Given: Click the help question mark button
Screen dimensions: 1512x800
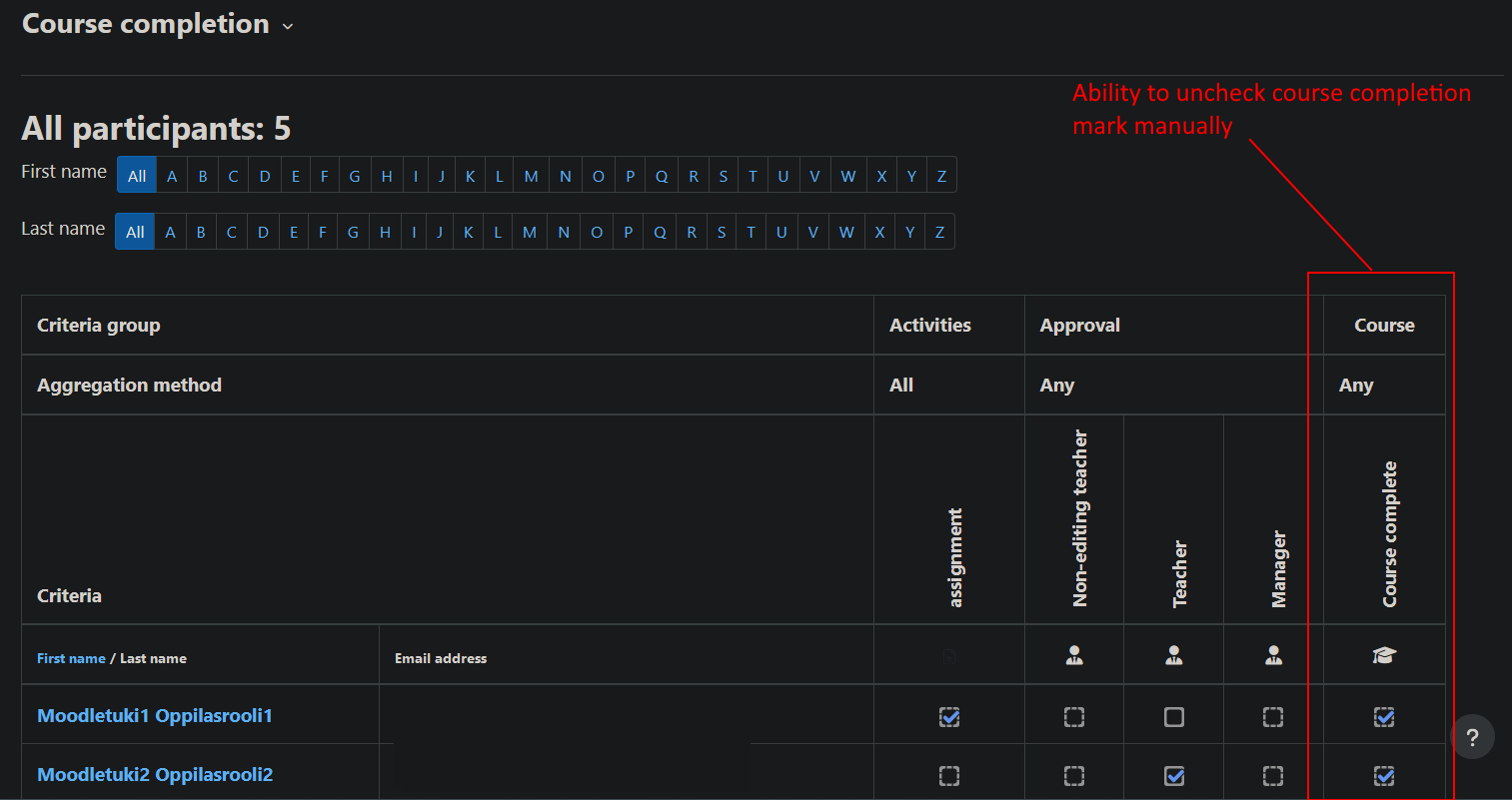Looking at the screenshot, I should 1472,738.
